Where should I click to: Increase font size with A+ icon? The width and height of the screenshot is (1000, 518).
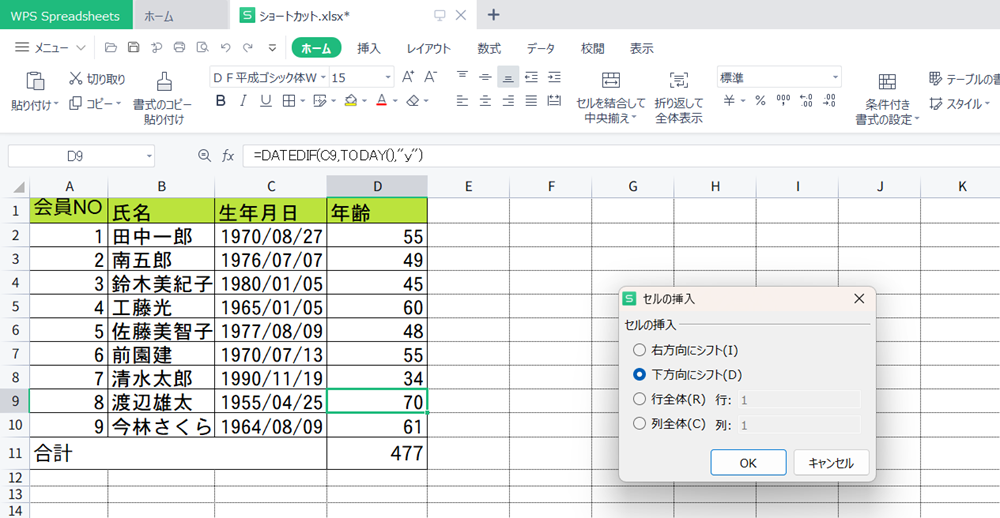click(409, 77)
